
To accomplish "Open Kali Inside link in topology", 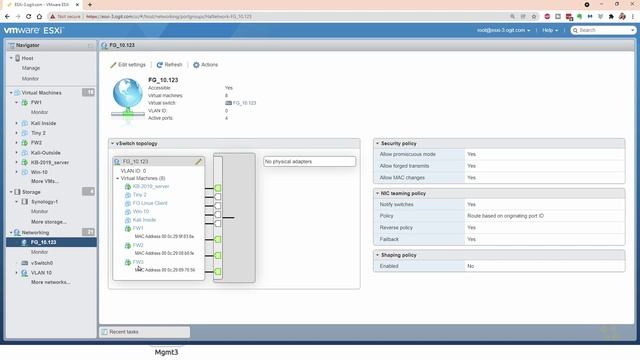I will [x=144, y=220].
